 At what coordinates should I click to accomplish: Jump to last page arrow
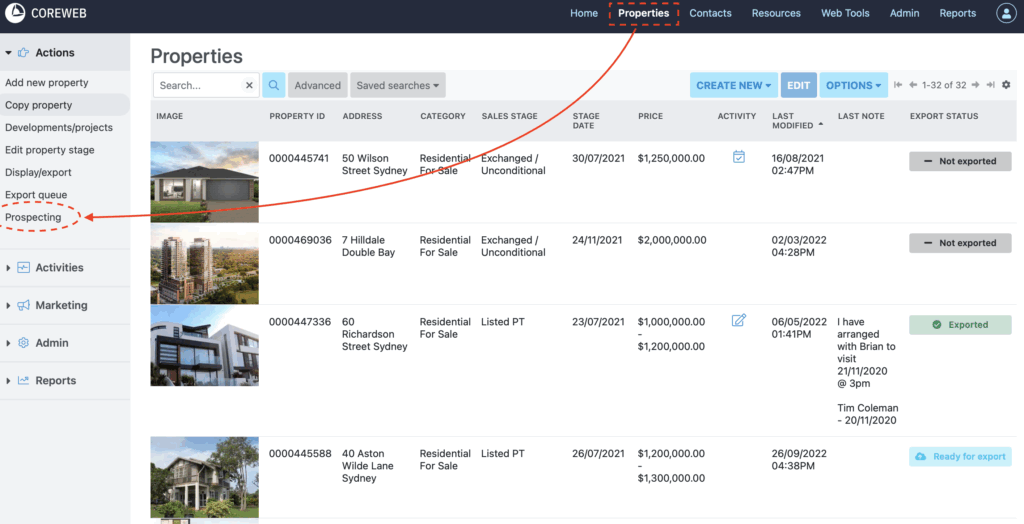click(990, 85)
